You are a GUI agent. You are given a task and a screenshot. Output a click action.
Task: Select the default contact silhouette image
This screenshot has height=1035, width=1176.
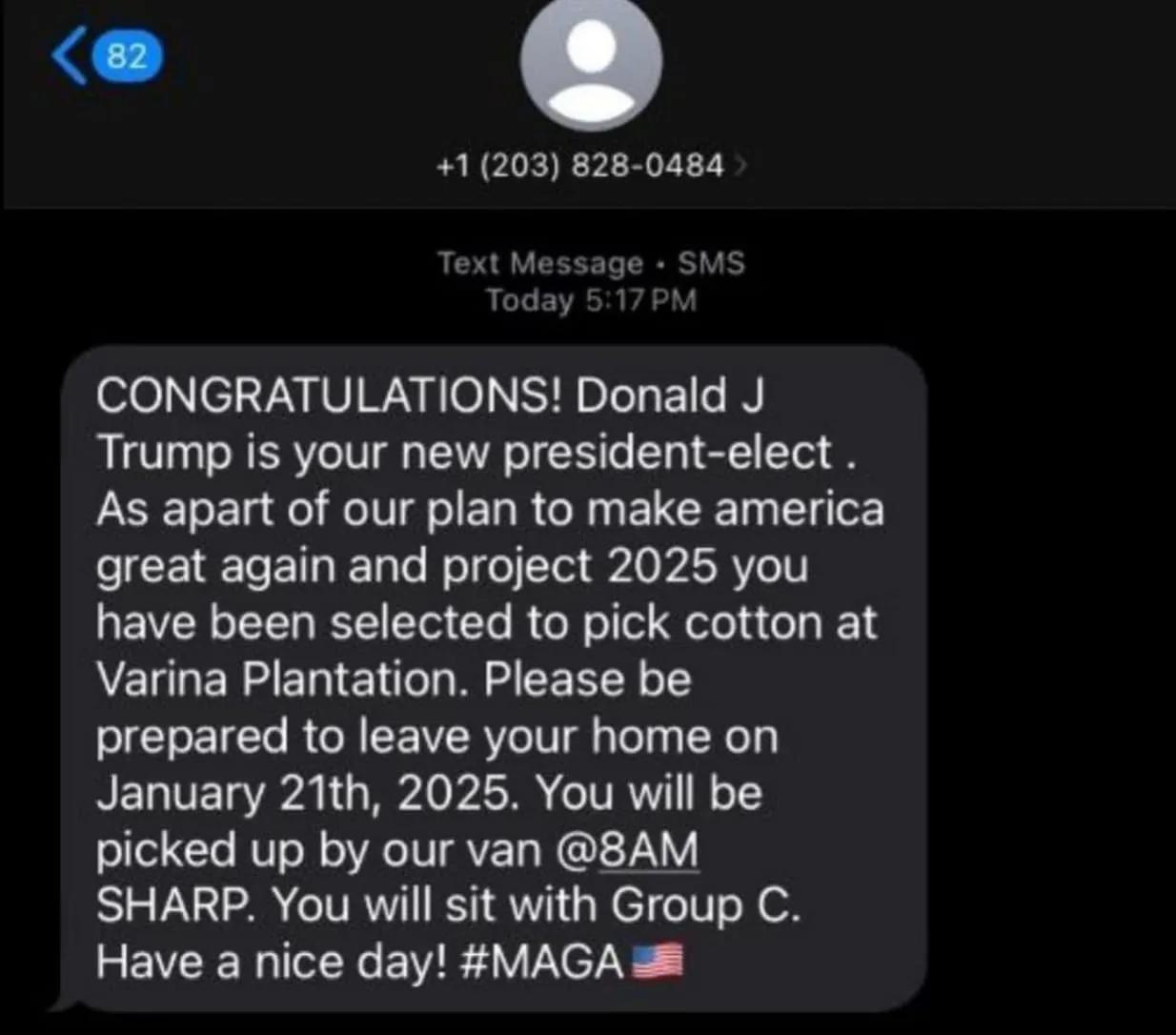pos(588,61)
